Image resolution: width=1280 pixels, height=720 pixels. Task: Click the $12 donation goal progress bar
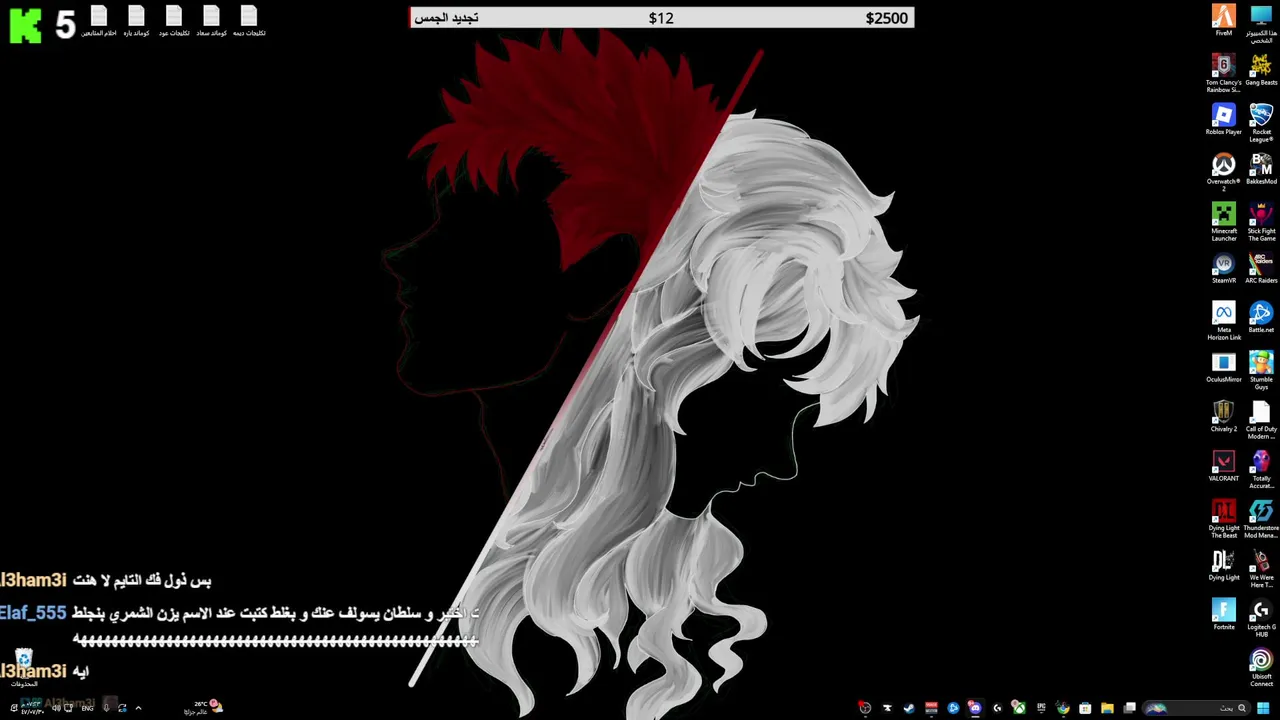point(661,18)
